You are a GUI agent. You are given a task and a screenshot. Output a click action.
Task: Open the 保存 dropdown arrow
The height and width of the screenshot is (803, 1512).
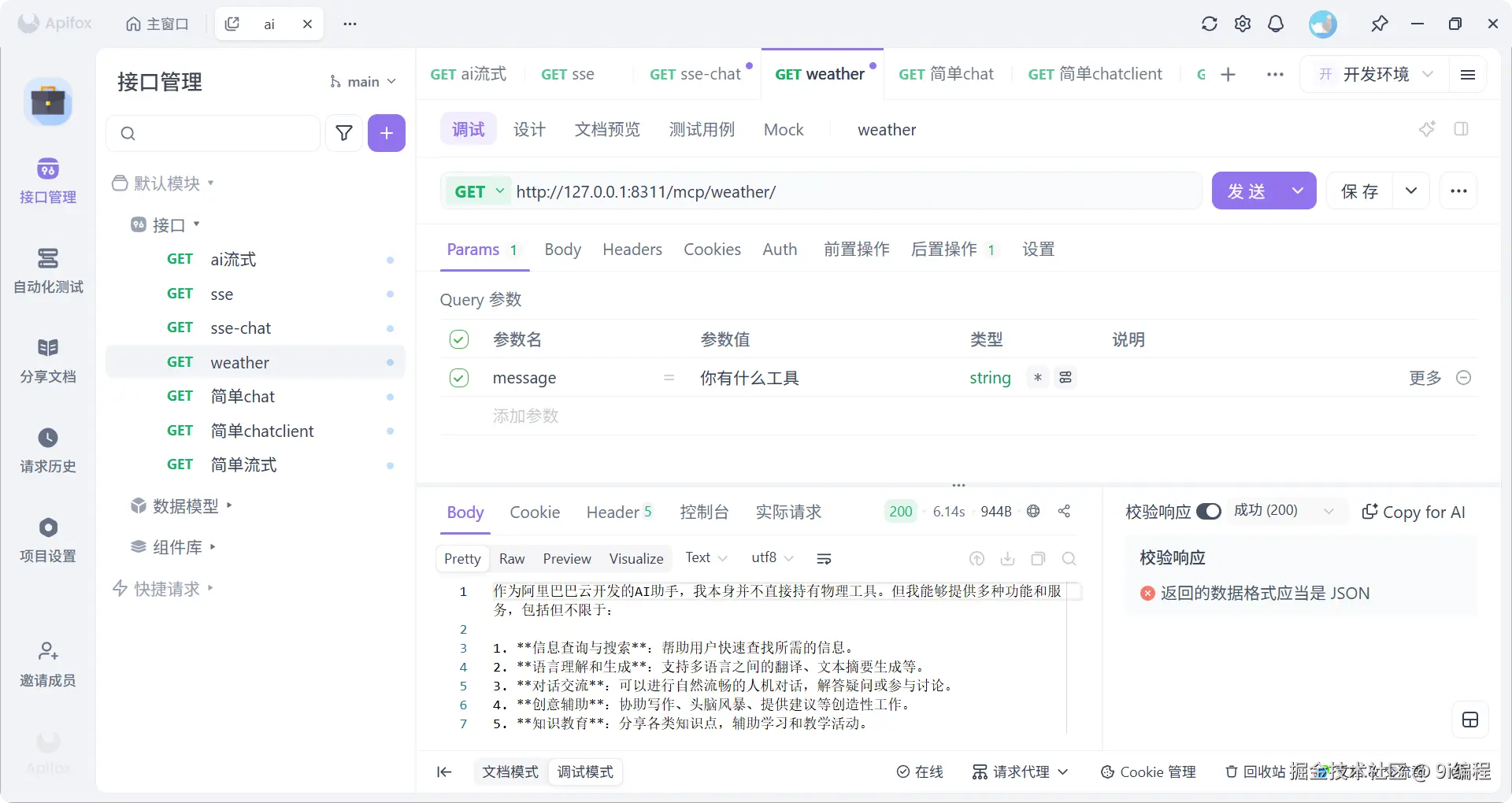tap(1411, 191)
